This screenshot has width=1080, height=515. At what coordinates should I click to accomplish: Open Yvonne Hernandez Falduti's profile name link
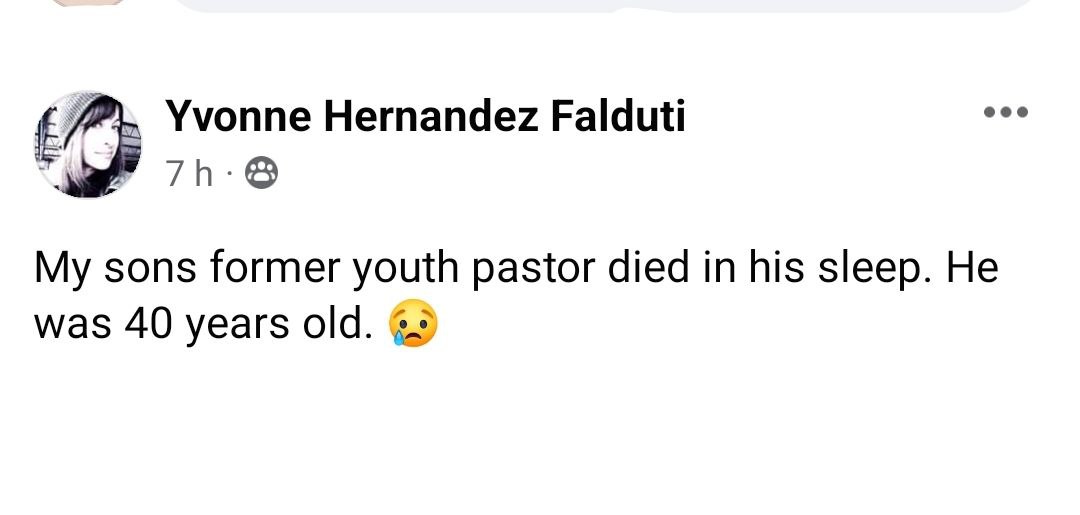point(425,118)
